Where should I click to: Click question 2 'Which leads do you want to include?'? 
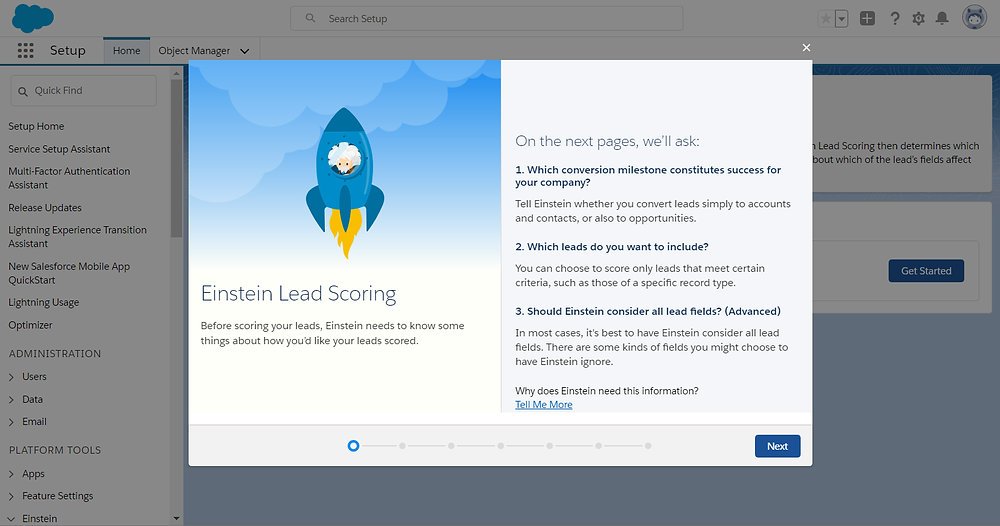pyautogui.click(x=612, y=247)
